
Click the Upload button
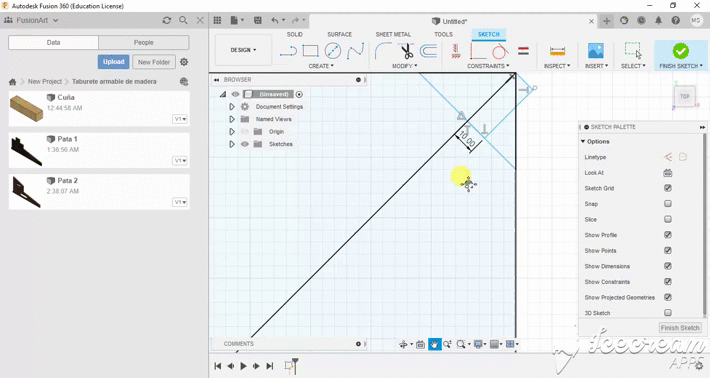(113, 62)
